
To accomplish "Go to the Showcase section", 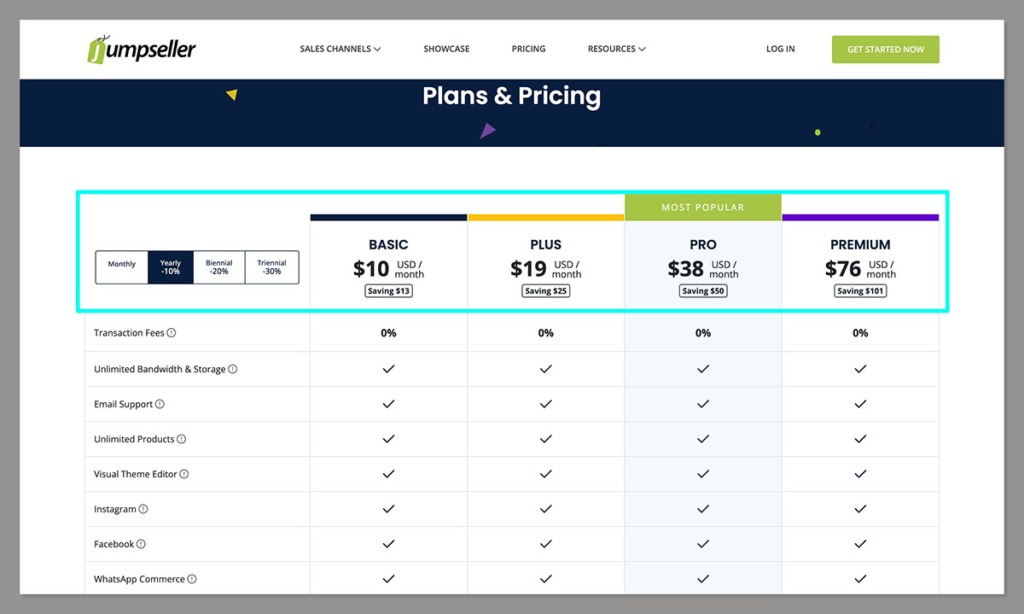I will pos(446,48).
